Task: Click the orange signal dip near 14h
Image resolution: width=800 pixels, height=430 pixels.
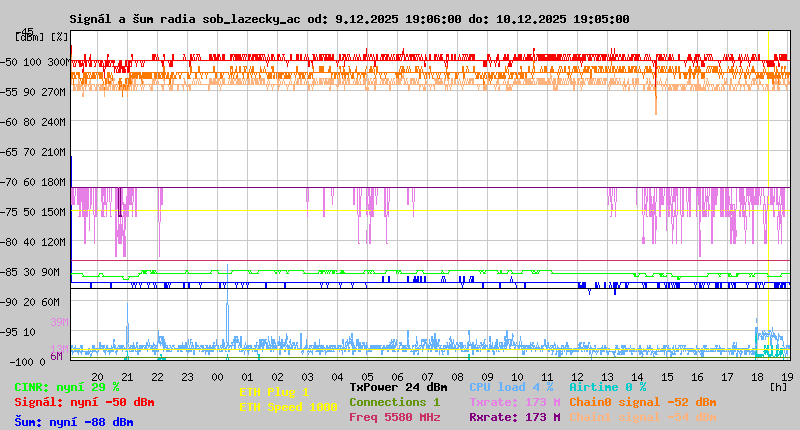Action: click(656, 102)
